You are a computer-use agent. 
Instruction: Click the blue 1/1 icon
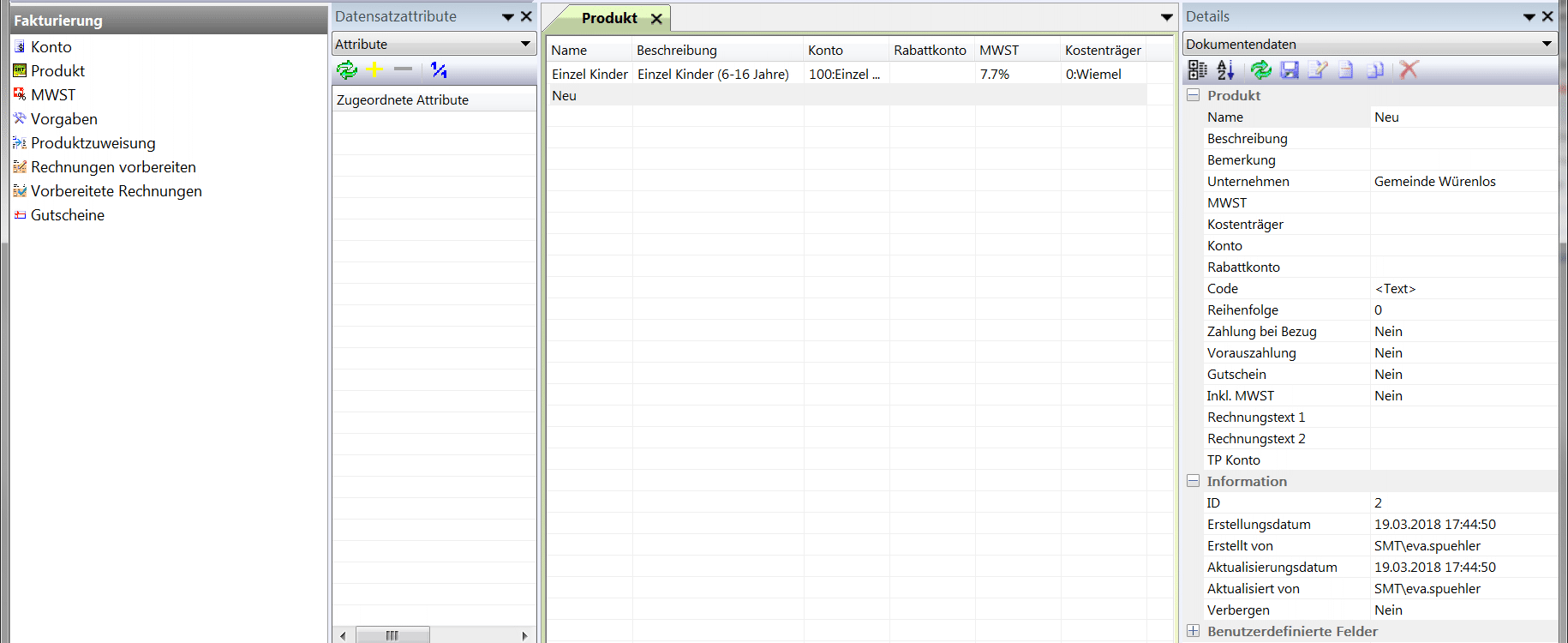point(439,69)
